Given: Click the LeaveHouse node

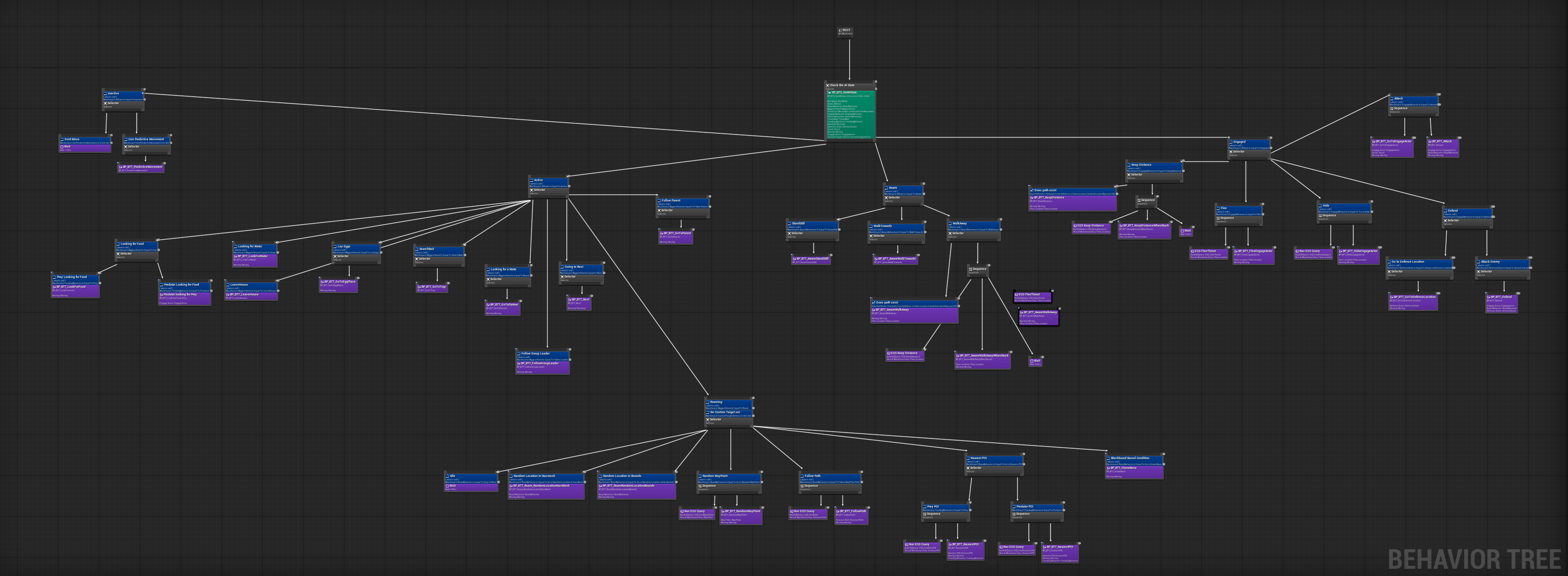Looking at the screenshot, I should pyautogui.click(x=251, y=291).
